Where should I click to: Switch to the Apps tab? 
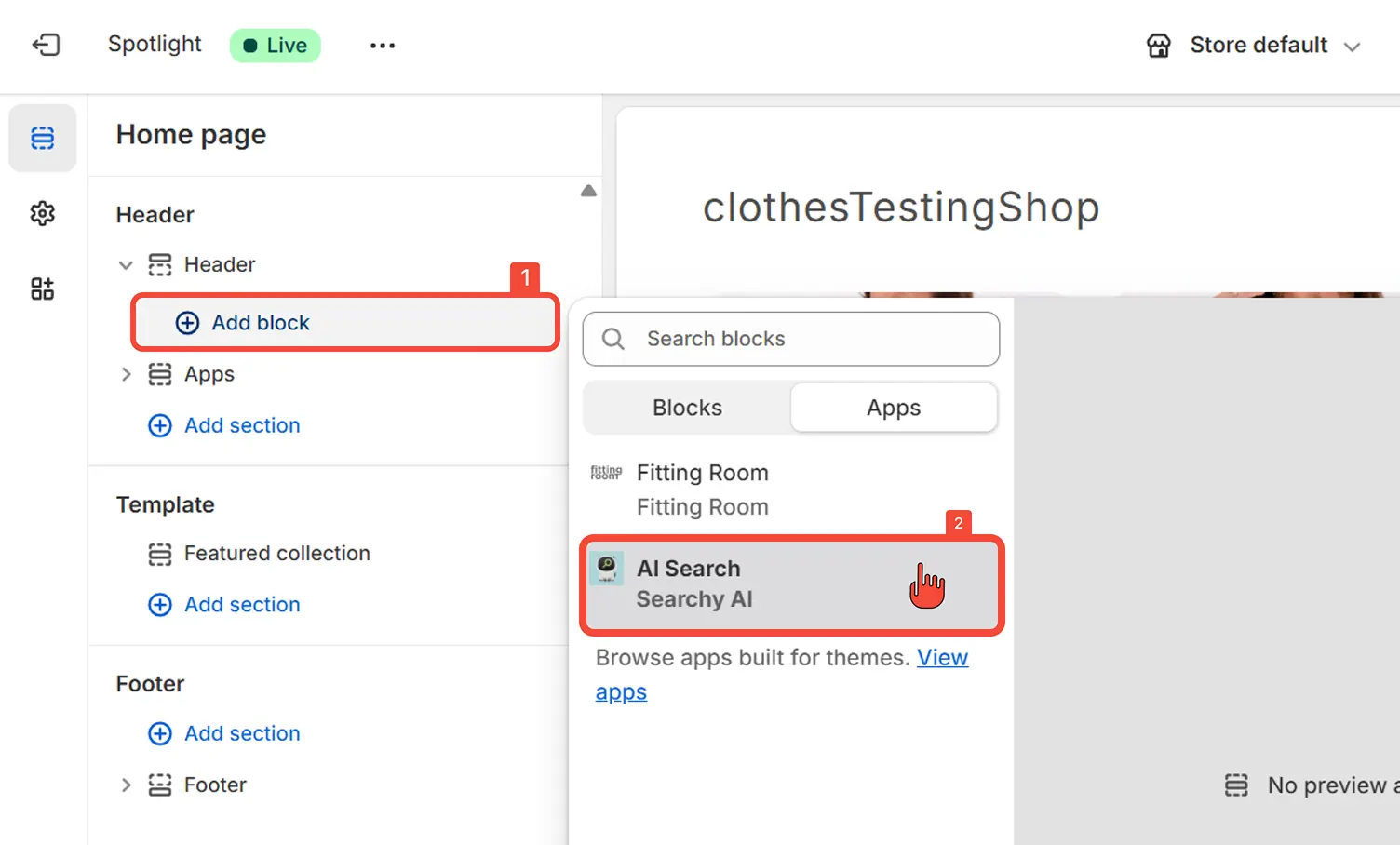pyautogui.click(x=893, y=408)
